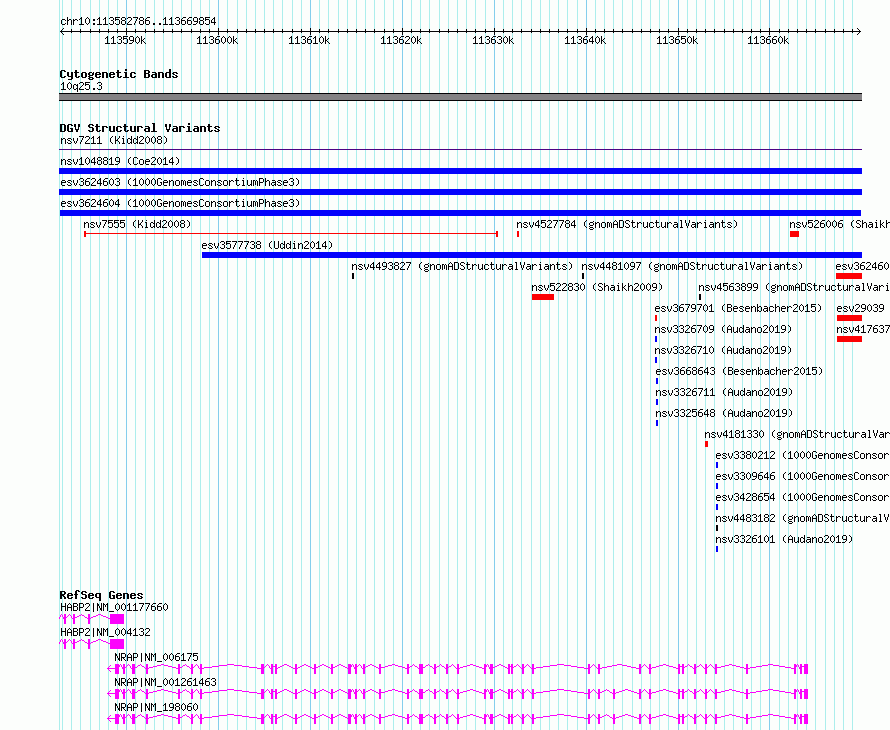Image resolution: width=890 pixels, height=730 pixels.
Task: Click the 113640k ruler tick label
Action: (x=585, y=40)
